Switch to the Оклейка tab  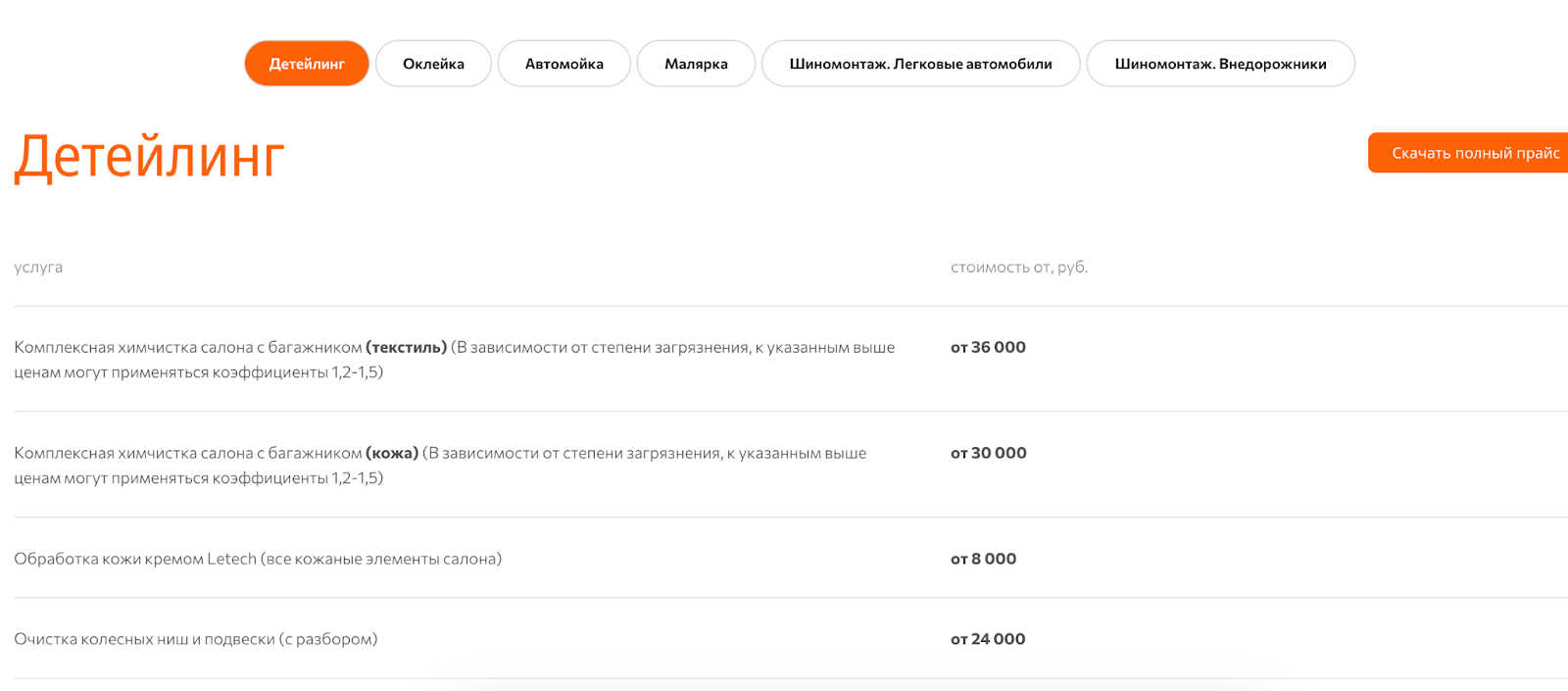pyautogui.click(x=433, y=64)
